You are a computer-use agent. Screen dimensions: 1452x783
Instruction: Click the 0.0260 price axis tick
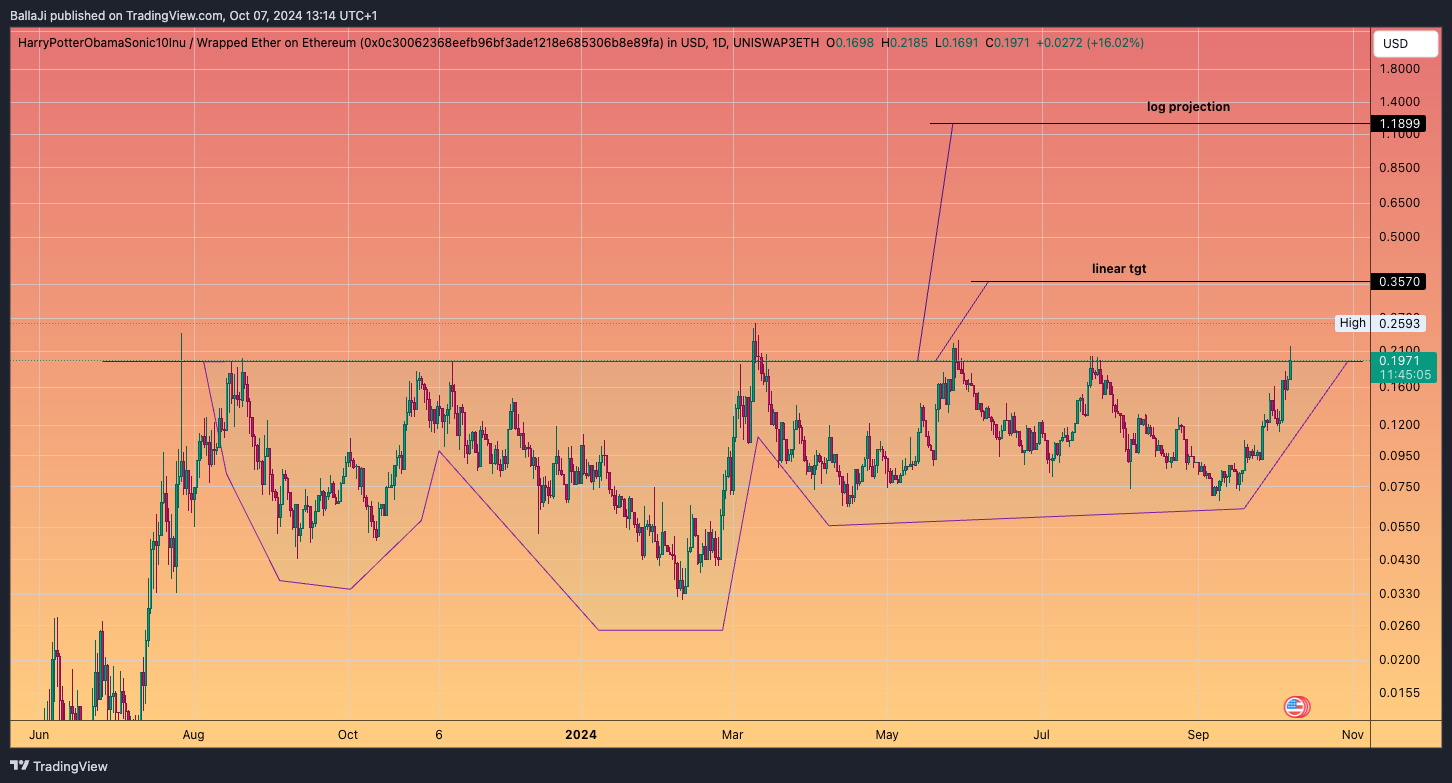[1400, 626]
